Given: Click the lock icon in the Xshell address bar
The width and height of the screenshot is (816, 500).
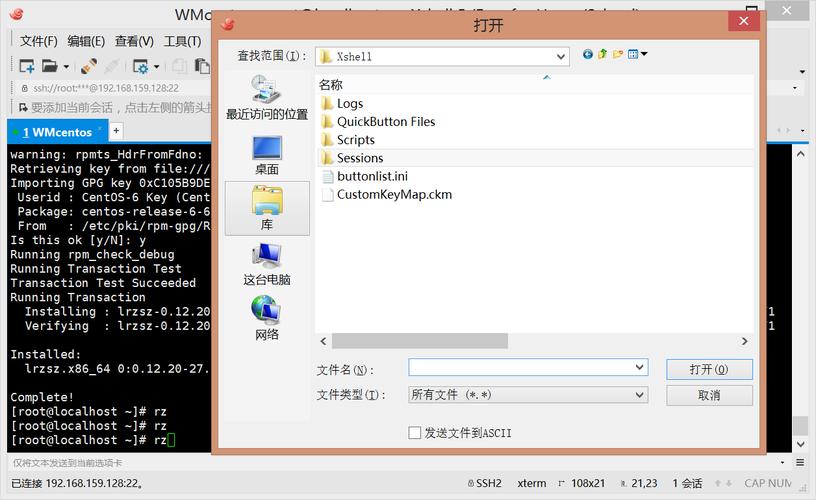Looking at the screenshot, I should coord(24,88).
